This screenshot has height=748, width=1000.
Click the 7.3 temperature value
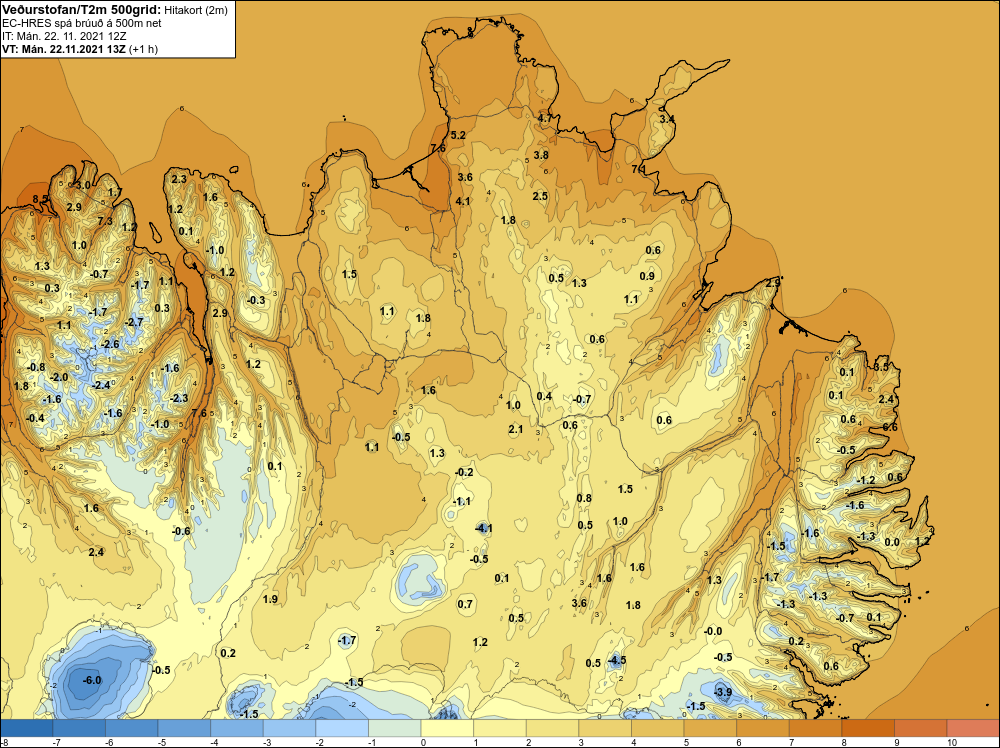105,221
